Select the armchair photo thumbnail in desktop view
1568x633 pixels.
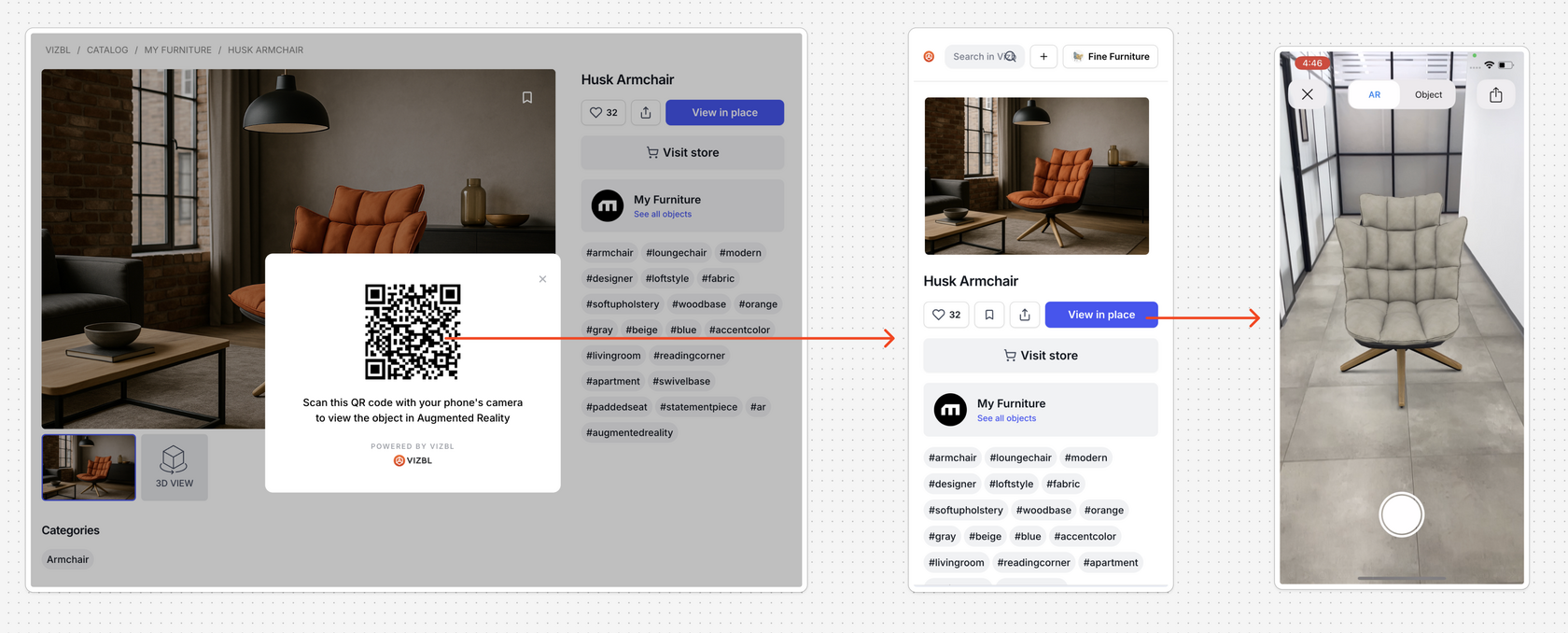(89, 467)
